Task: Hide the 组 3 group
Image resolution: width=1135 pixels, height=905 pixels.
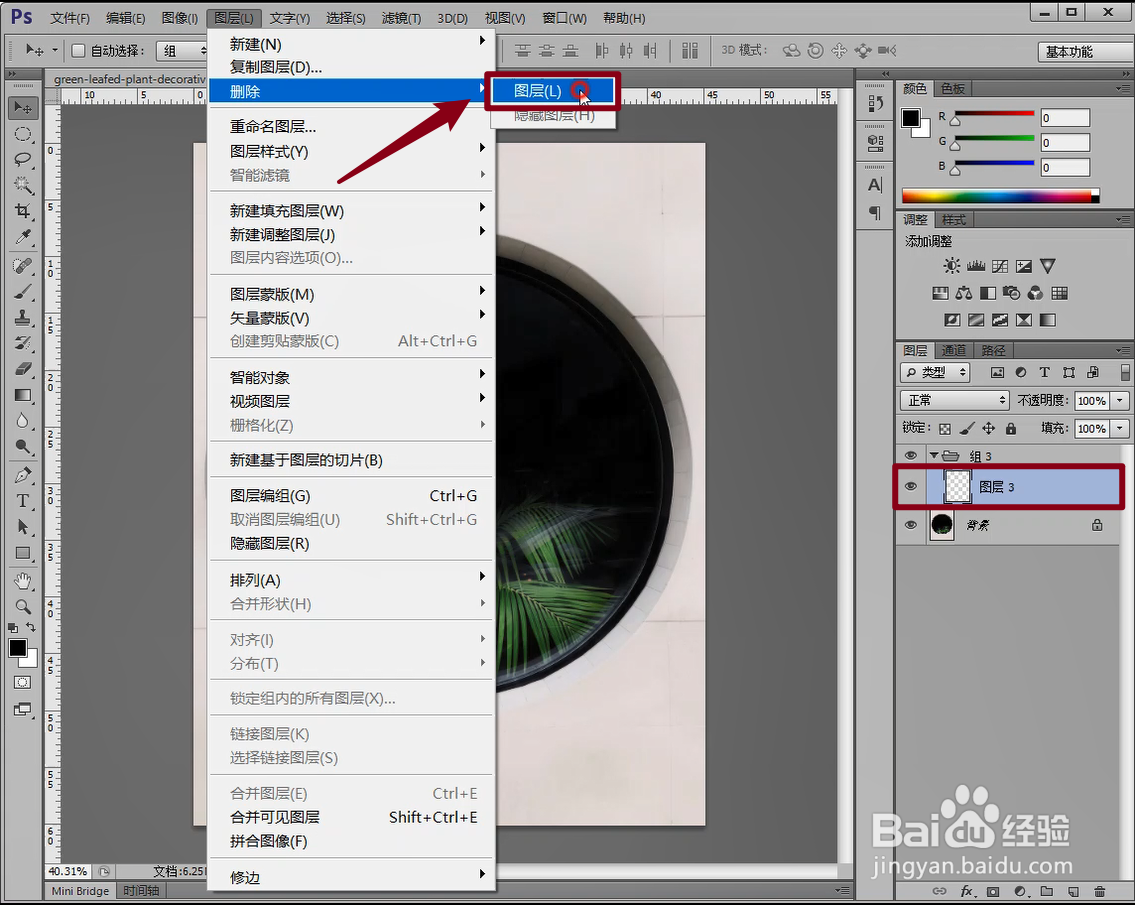Action: tap(910, 455)
